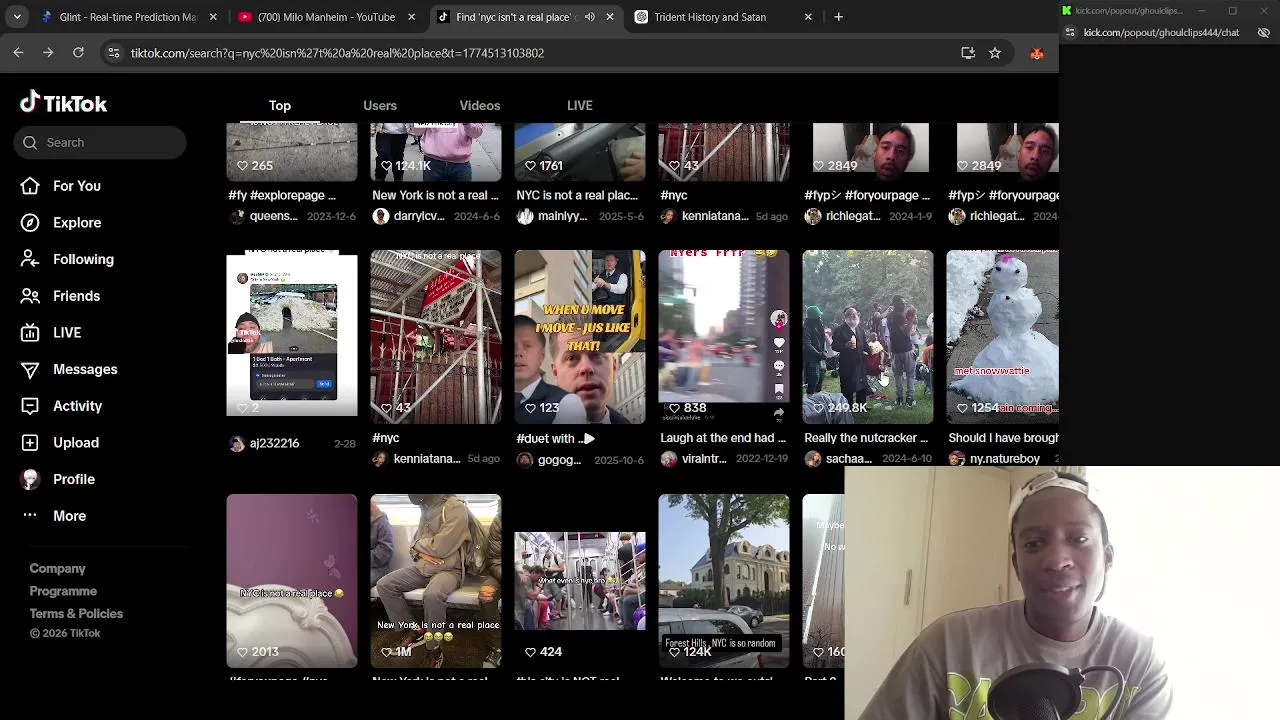The width and height of the screenshot is (1280, 720).
Task: Open Profile in sidebar
Action: 73,479
